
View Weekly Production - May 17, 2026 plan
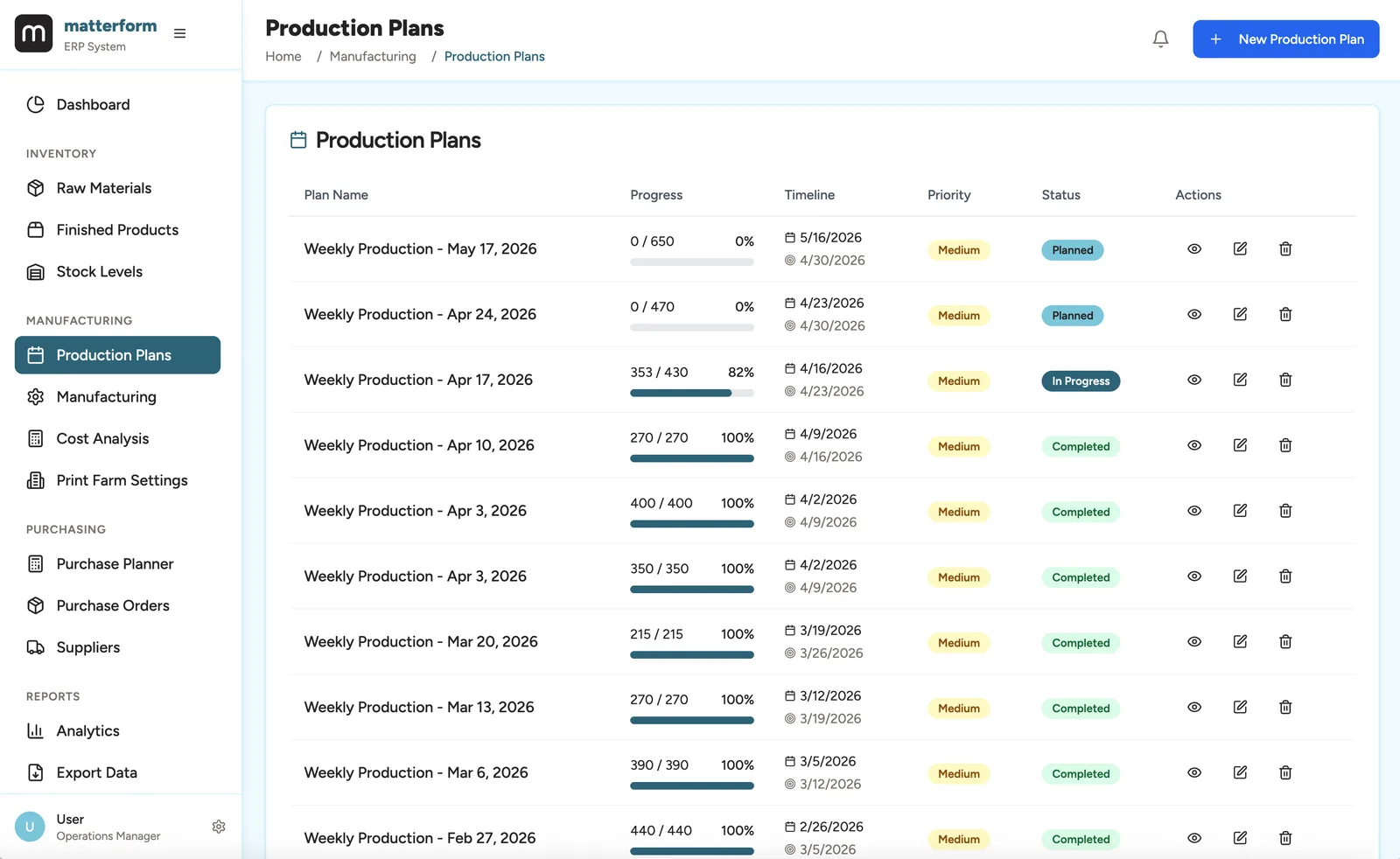pyautogui.click(x=1193, y=248)
